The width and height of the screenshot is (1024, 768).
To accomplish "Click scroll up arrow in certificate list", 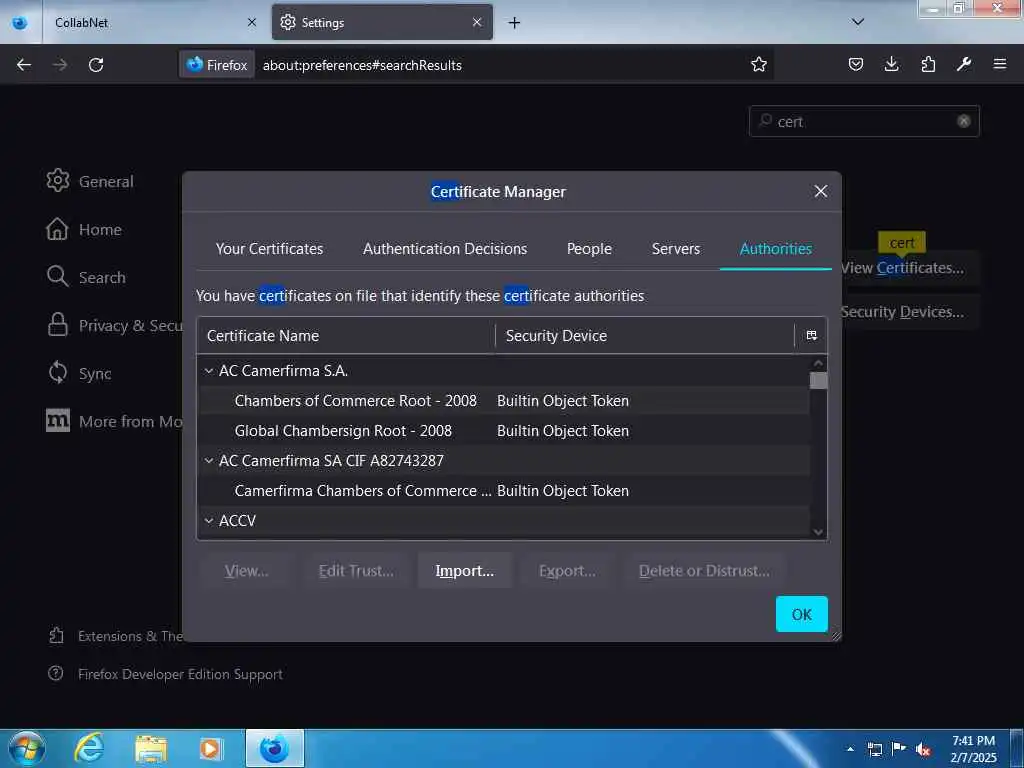I will click(x=818, y=363).
